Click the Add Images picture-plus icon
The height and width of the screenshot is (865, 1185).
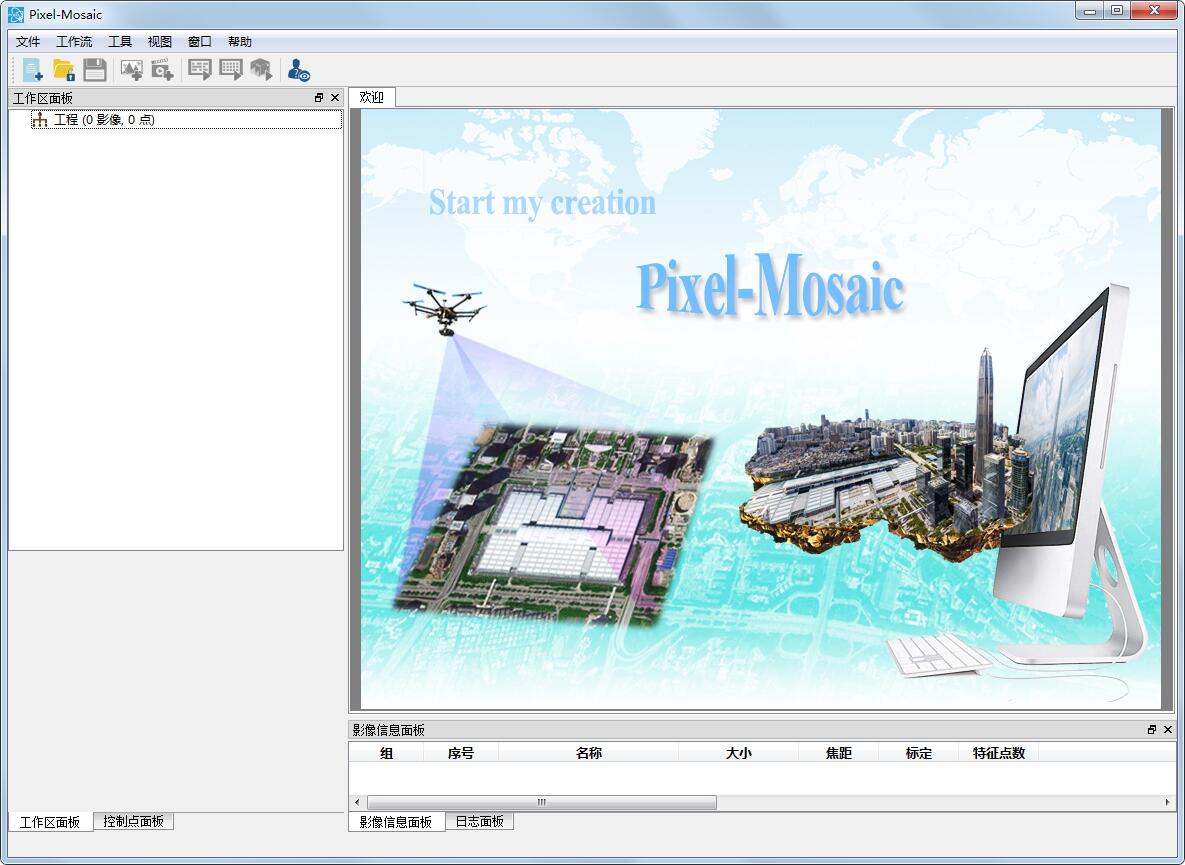click(131, 70)
